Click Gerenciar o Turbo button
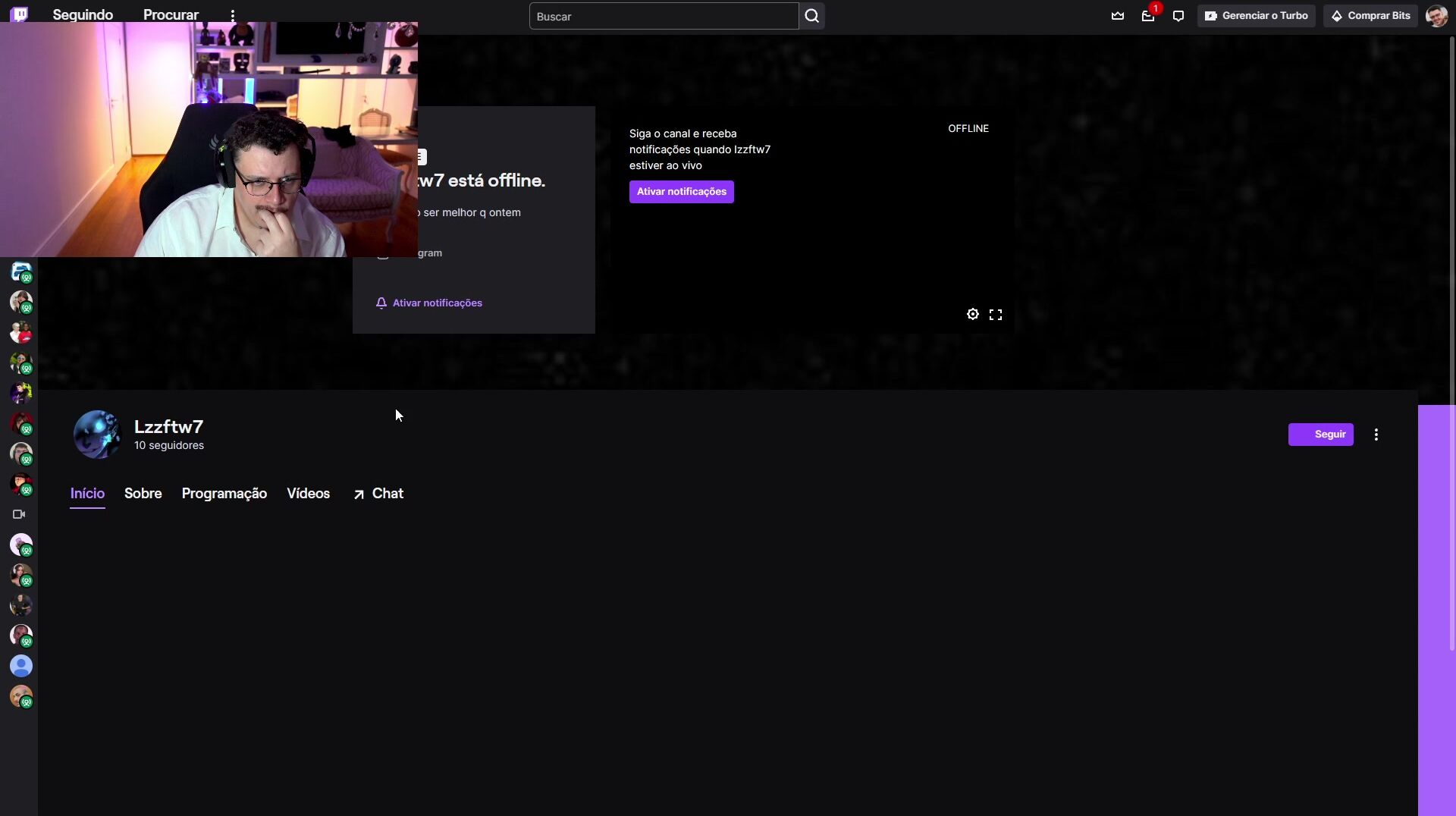The width and height of the screenshot is (1456, 816). (1257, 15)
